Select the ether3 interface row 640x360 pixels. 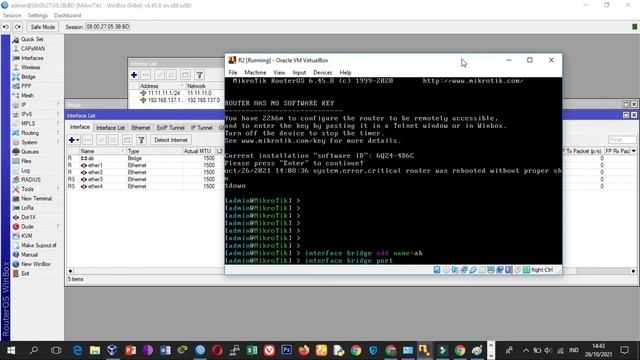point(146,179)
